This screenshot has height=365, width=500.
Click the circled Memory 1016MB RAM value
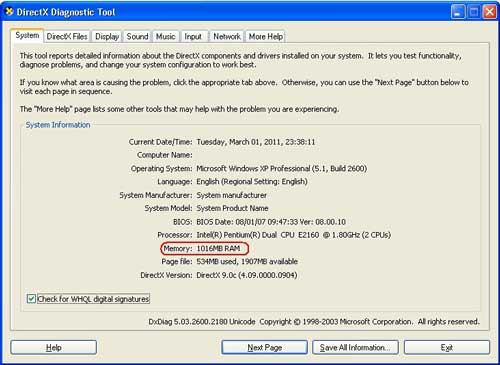click(x=218, y=248)
